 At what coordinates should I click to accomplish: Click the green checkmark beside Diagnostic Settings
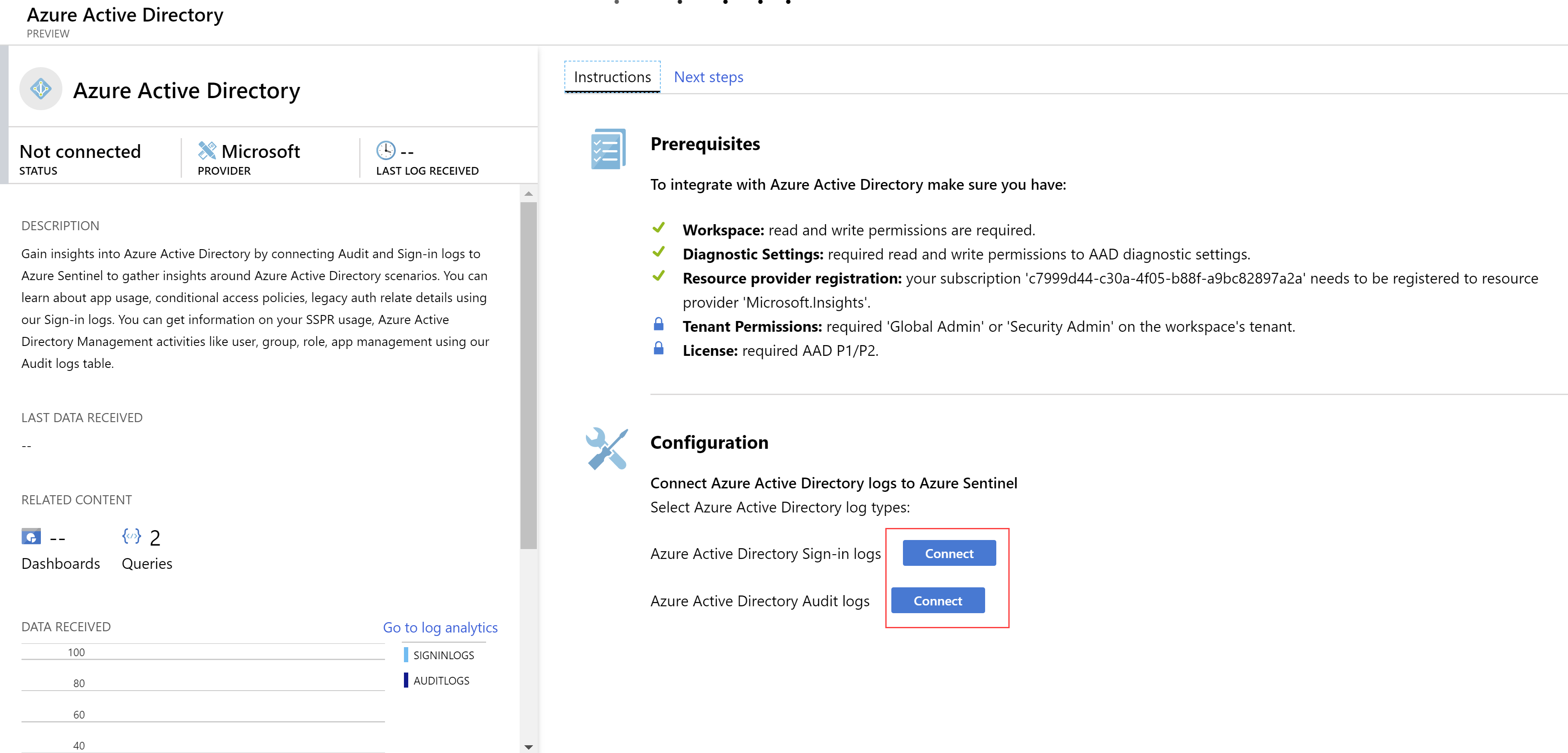click(659, 252)
